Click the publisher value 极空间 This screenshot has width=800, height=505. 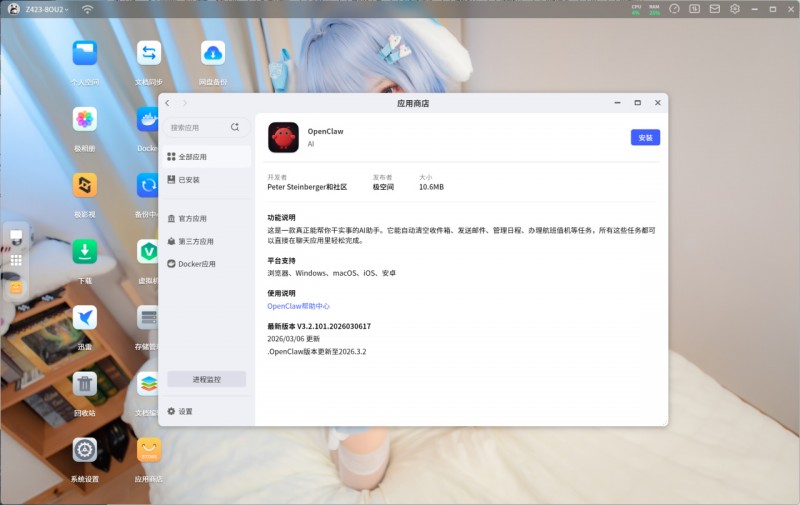coord(383,187)
